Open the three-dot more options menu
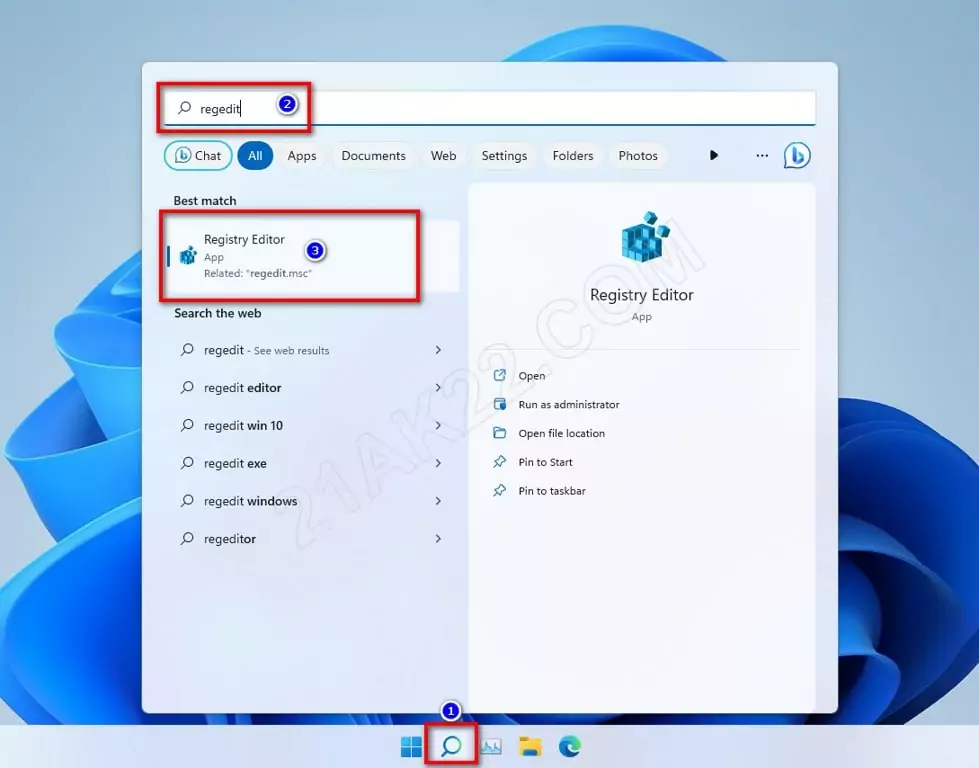Image resolution: width=979 pixels, height=768 pixels. click(x=762, y=155)
